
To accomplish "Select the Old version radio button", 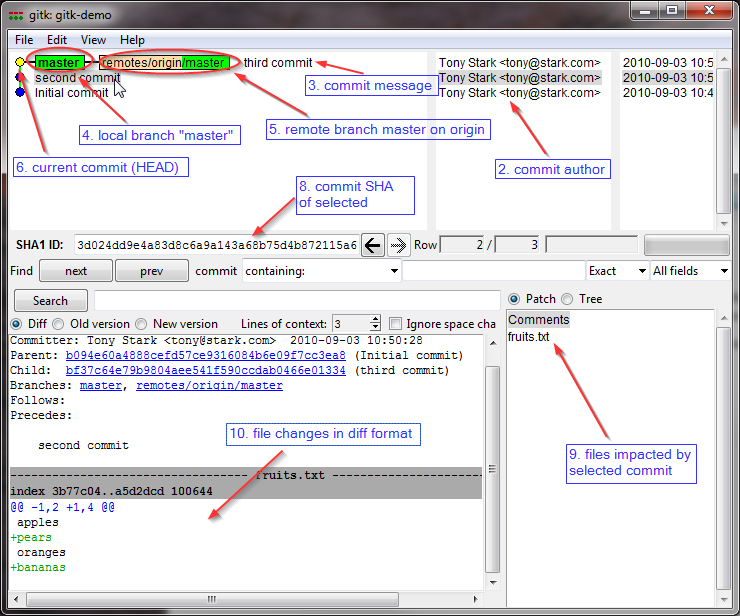I will point(59,324).
